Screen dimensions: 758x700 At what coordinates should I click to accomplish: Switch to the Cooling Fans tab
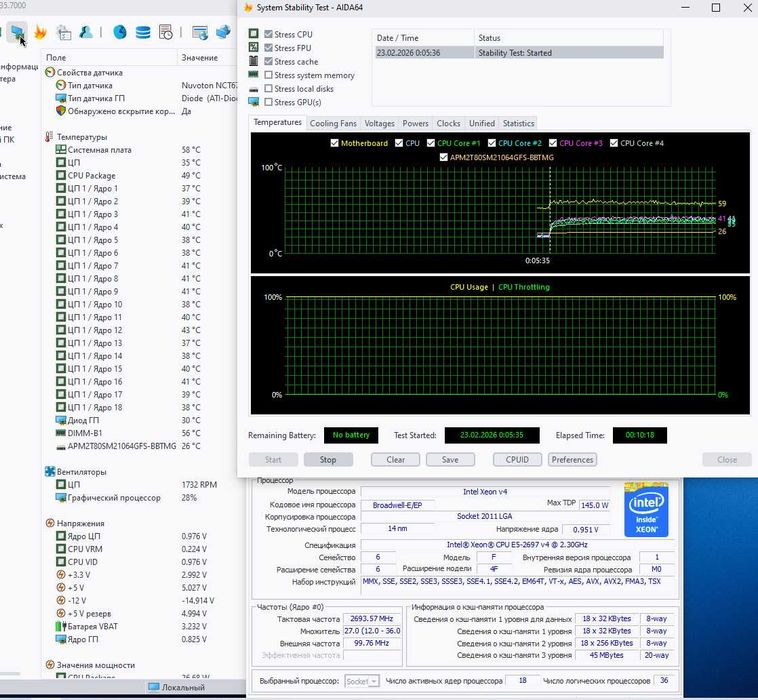tap(333, 123)
